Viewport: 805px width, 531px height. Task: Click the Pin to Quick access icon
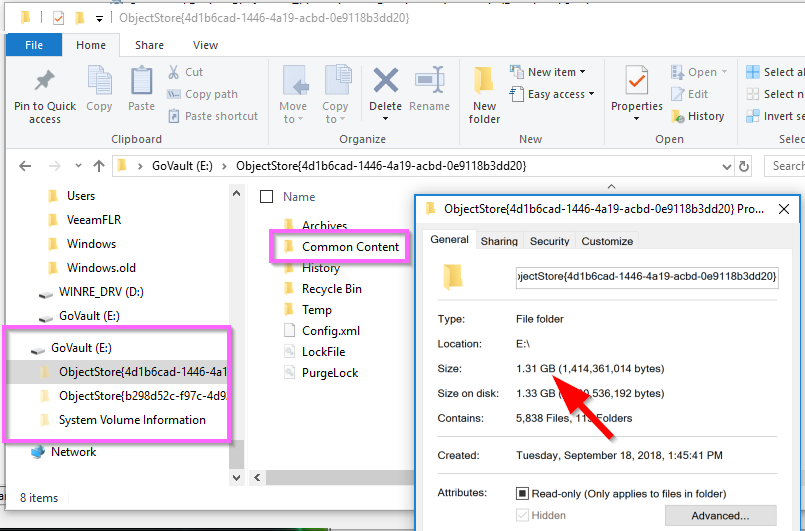(44, 81)
